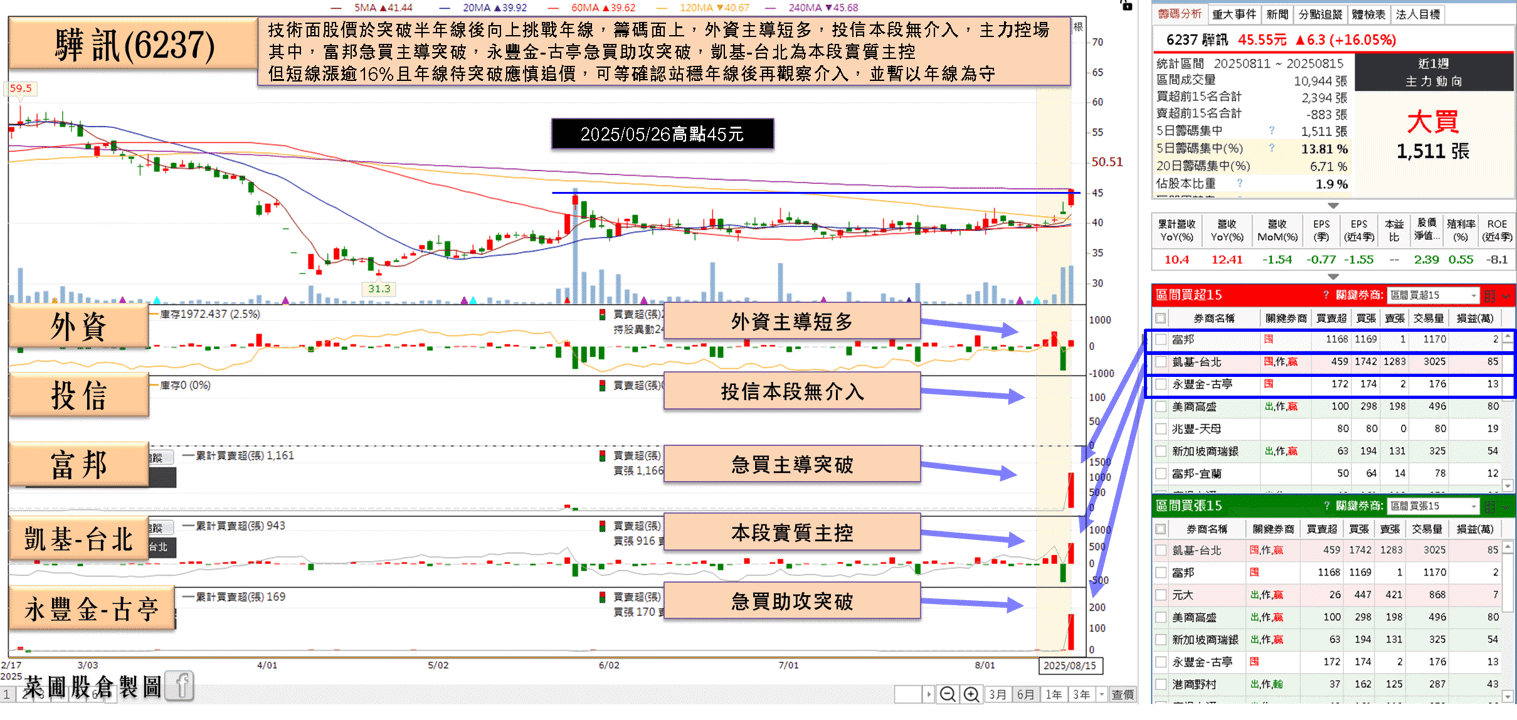Click the stock price 45.55元
Image resolution: width=1517 pixels, height=720 pixels.
[1262, 41]
